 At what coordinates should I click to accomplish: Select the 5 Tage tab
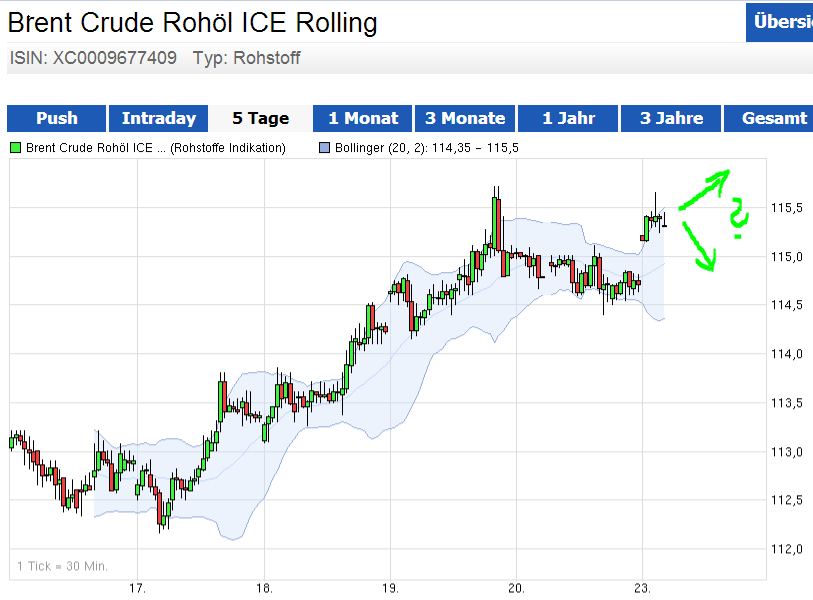pos(260,118)
